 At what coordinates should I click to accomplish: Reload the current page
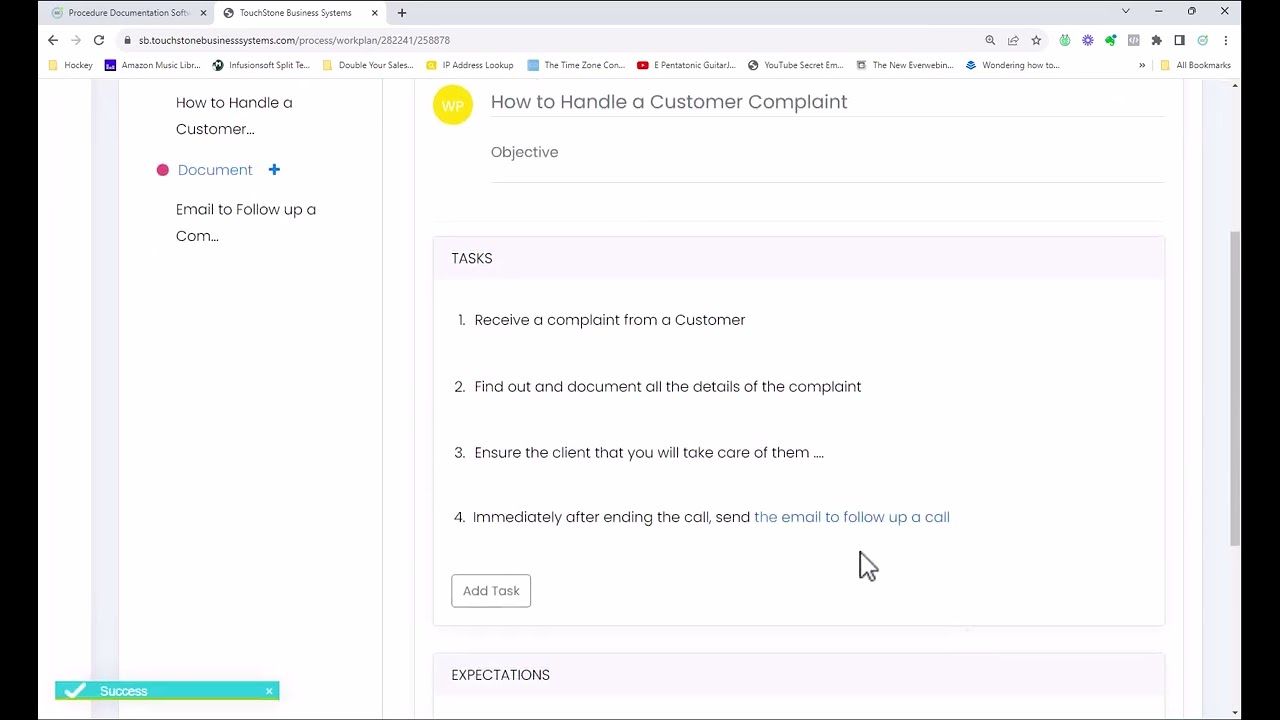coord(99,40)
